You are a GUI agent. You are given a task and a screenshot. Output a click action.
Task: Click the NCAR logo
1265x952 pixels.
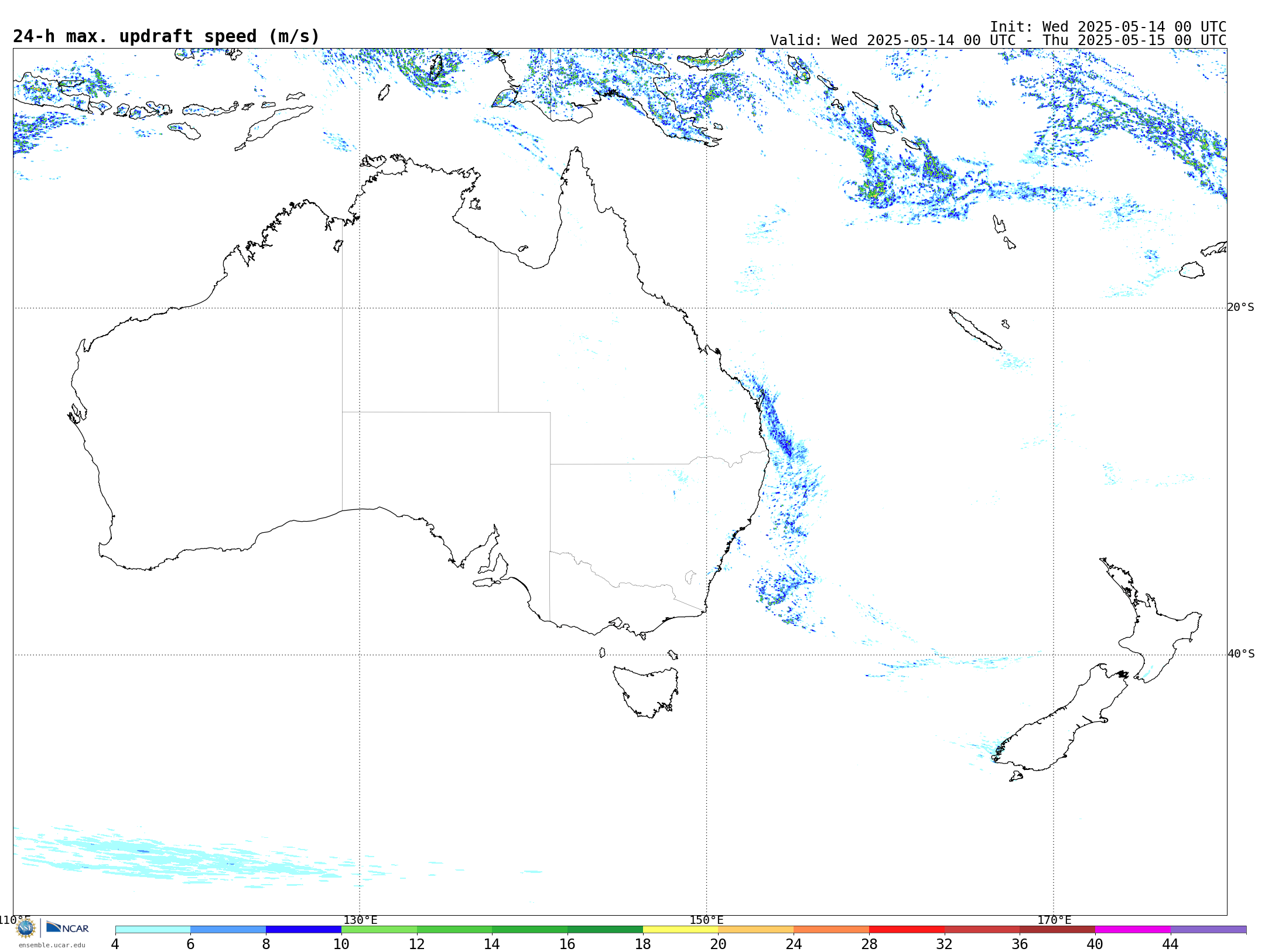pos(67,927)
